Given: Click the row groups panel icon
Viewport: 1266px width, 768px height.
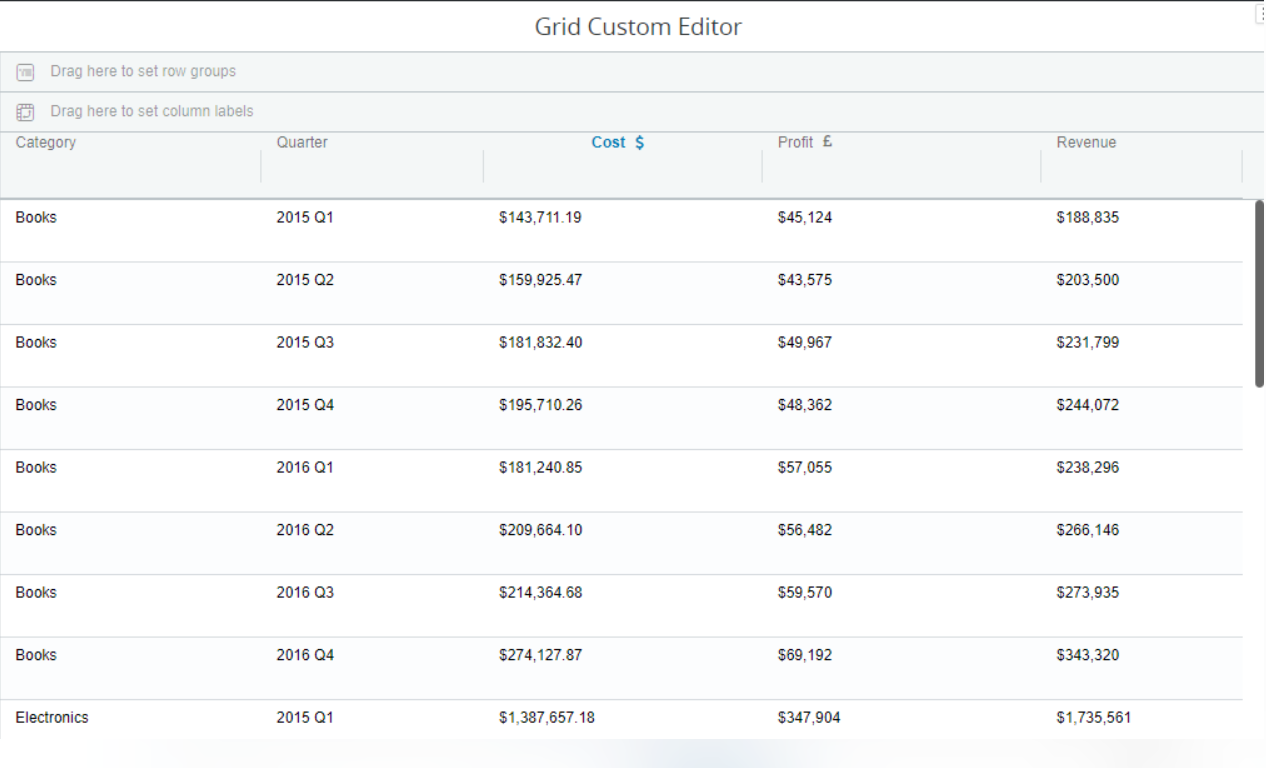Looking at the screenshot, I should pyautogui.click(x=26, y=72).
